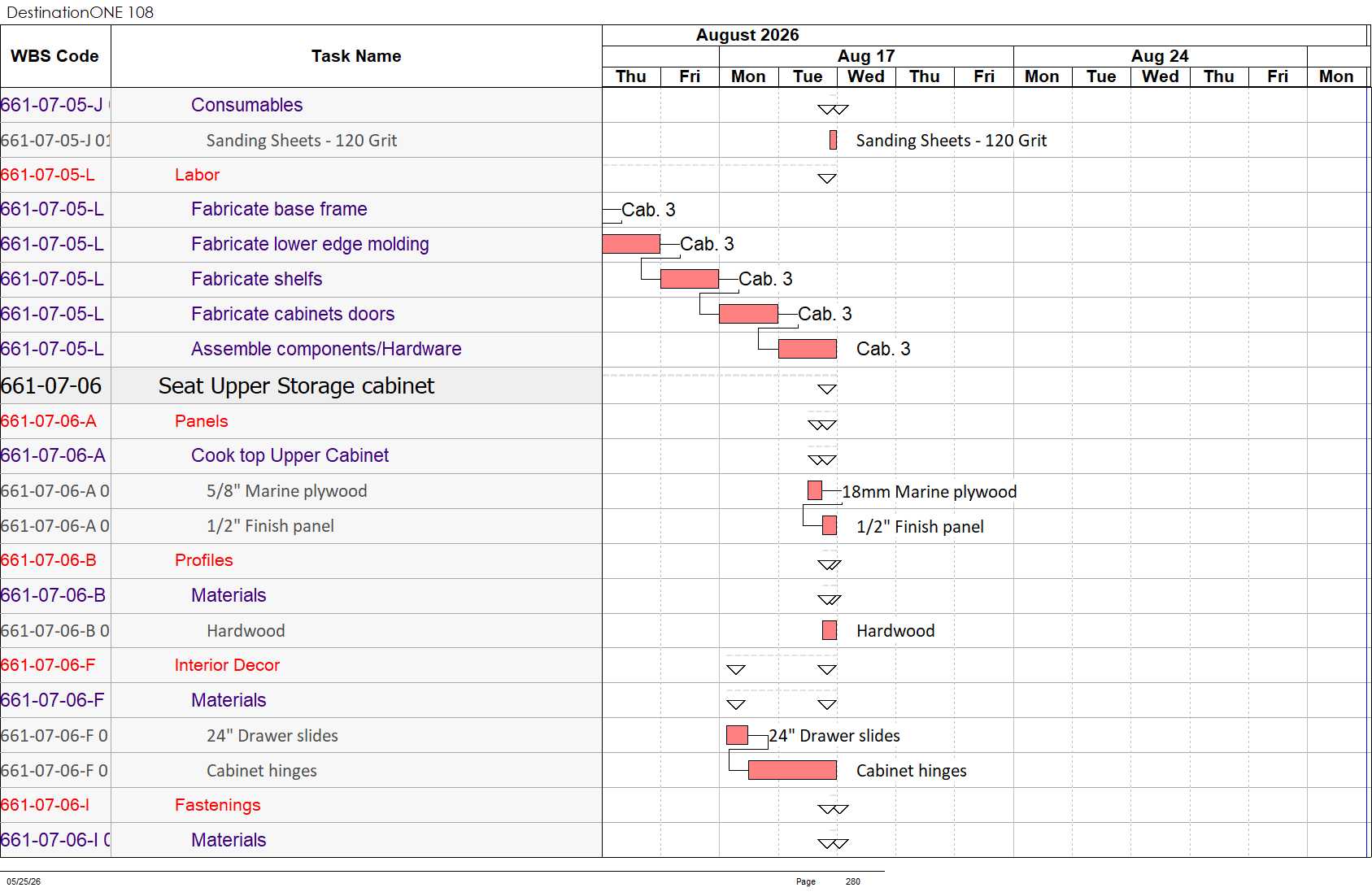
Task: Click the Fabricate cabinets doors task name
Action: click(293, 314)
